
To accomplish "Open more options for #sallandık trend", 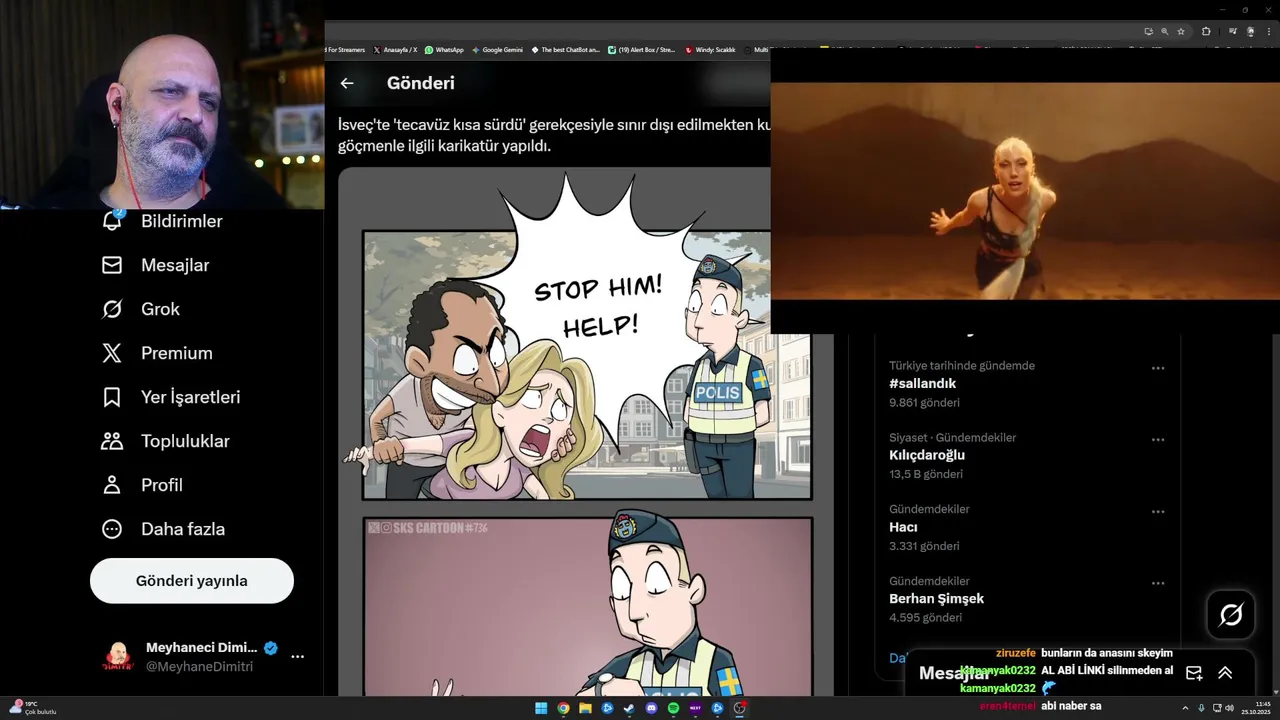I will 1158,368.
